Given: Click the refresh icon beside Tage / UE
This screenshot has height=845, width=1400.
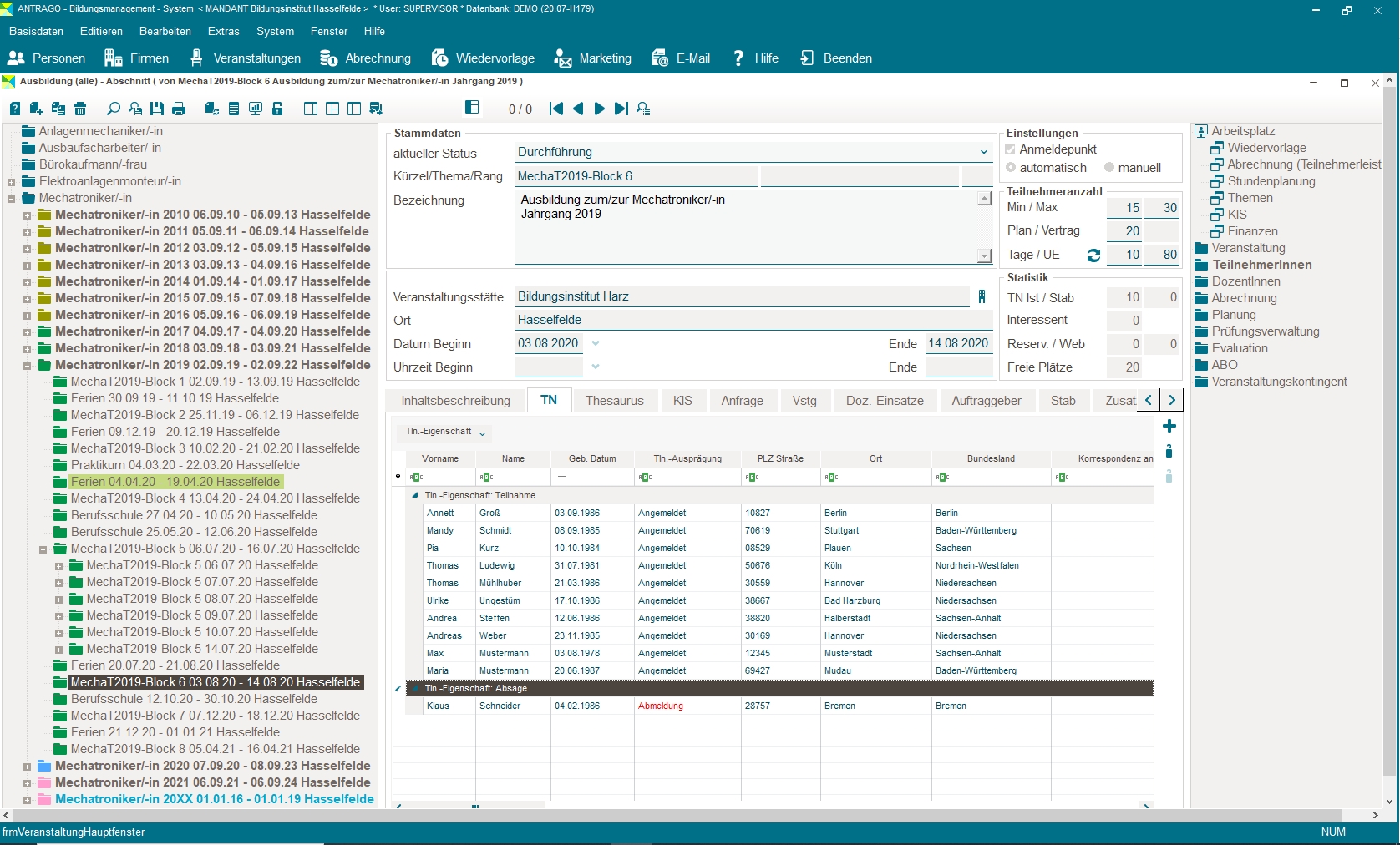Looking at the screenshot, I should [1093, 256].
